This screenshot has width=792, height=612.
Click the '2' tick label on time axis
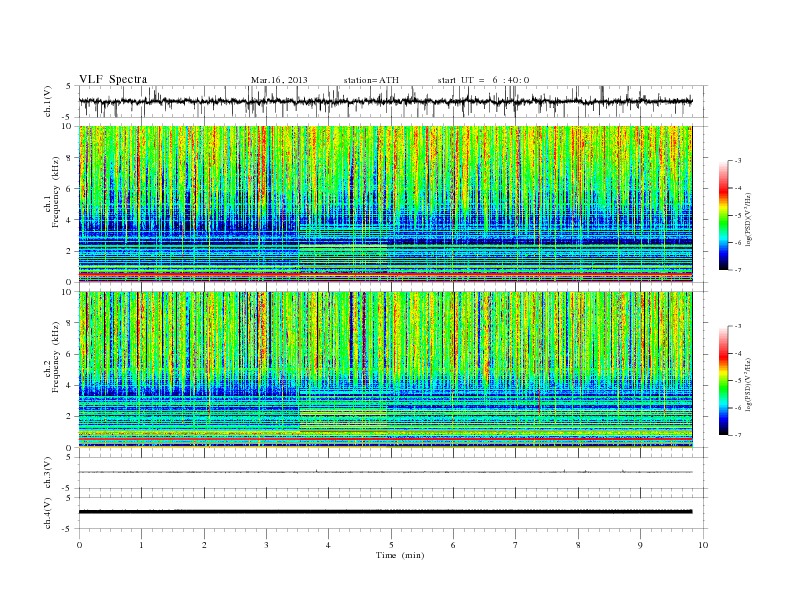(x=204, y=545)
